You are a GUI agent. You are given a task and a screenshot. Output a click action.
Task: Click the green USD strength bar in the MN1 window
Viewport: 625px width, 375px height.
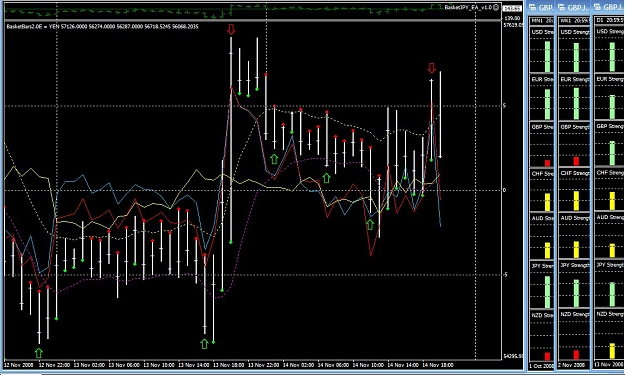pyautogui.click(x=547, y=56)
